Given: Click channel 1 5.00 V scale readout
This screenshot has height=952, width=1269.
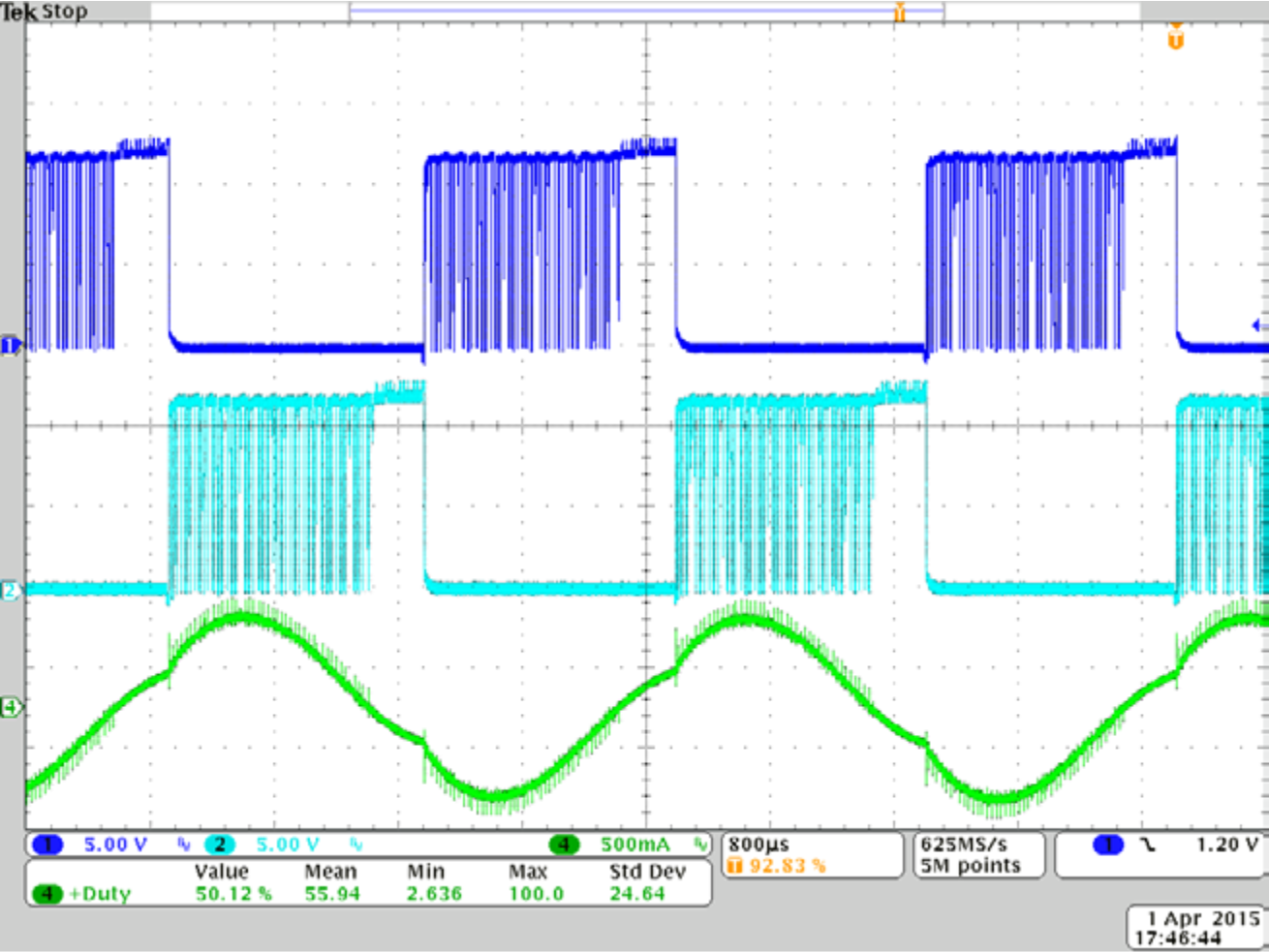Looking at the screenshot, I should coord(115,845).
